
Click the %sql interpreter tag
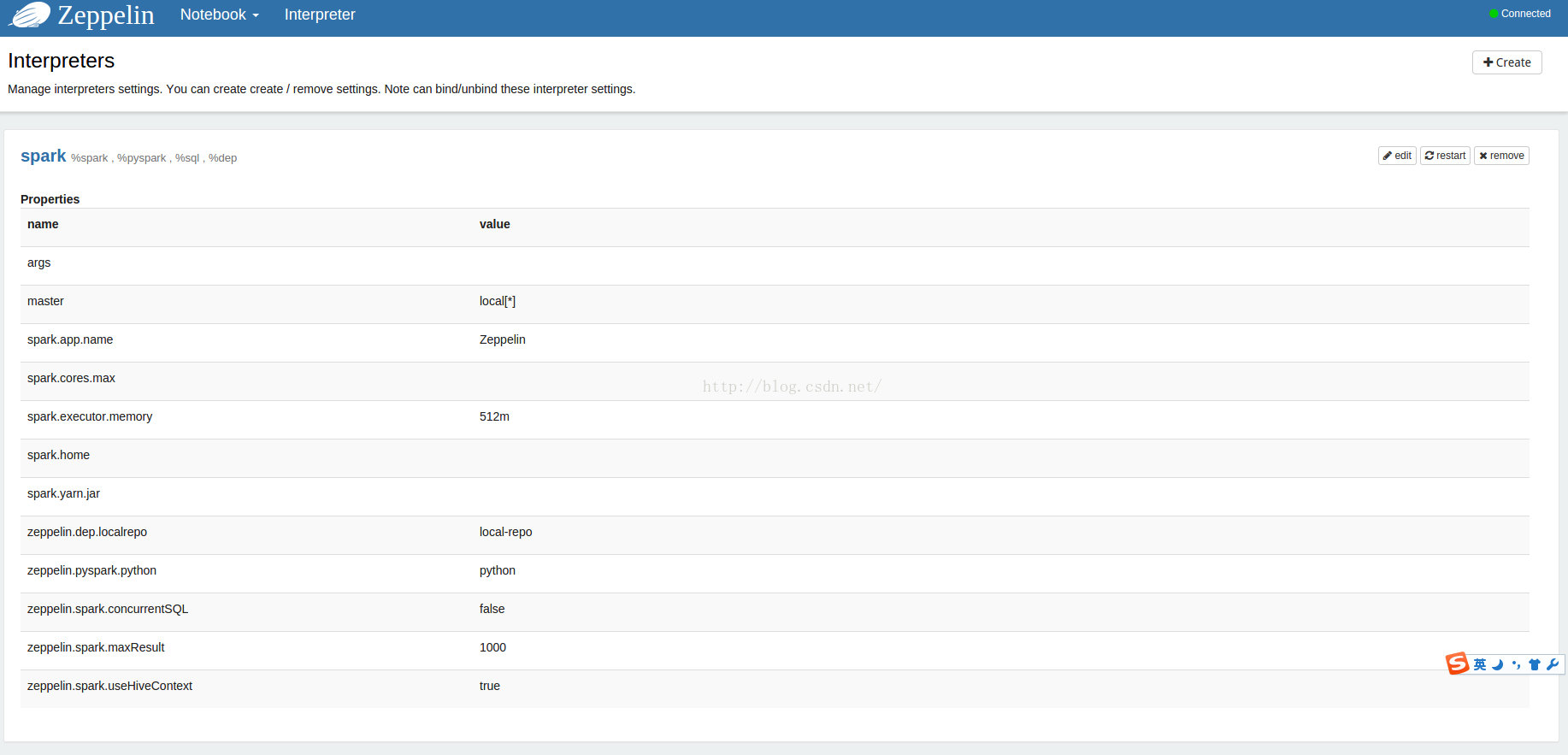187,158
